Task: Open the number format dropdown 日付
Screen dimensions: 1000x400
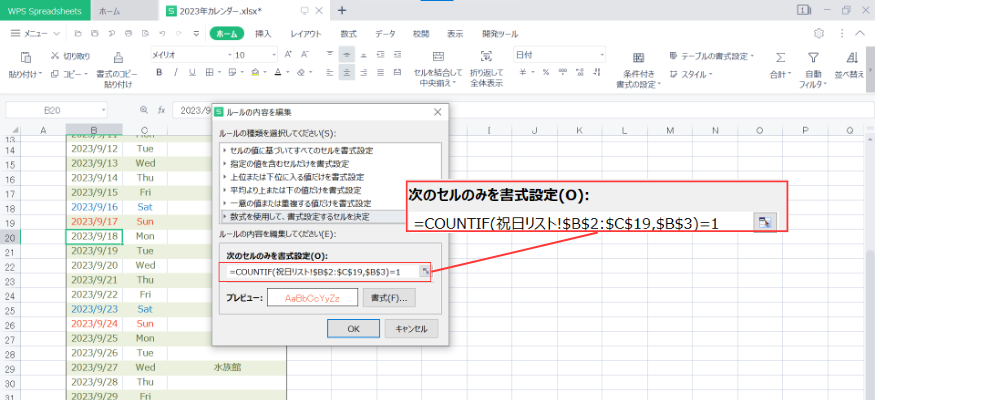Action: point(602,56)
